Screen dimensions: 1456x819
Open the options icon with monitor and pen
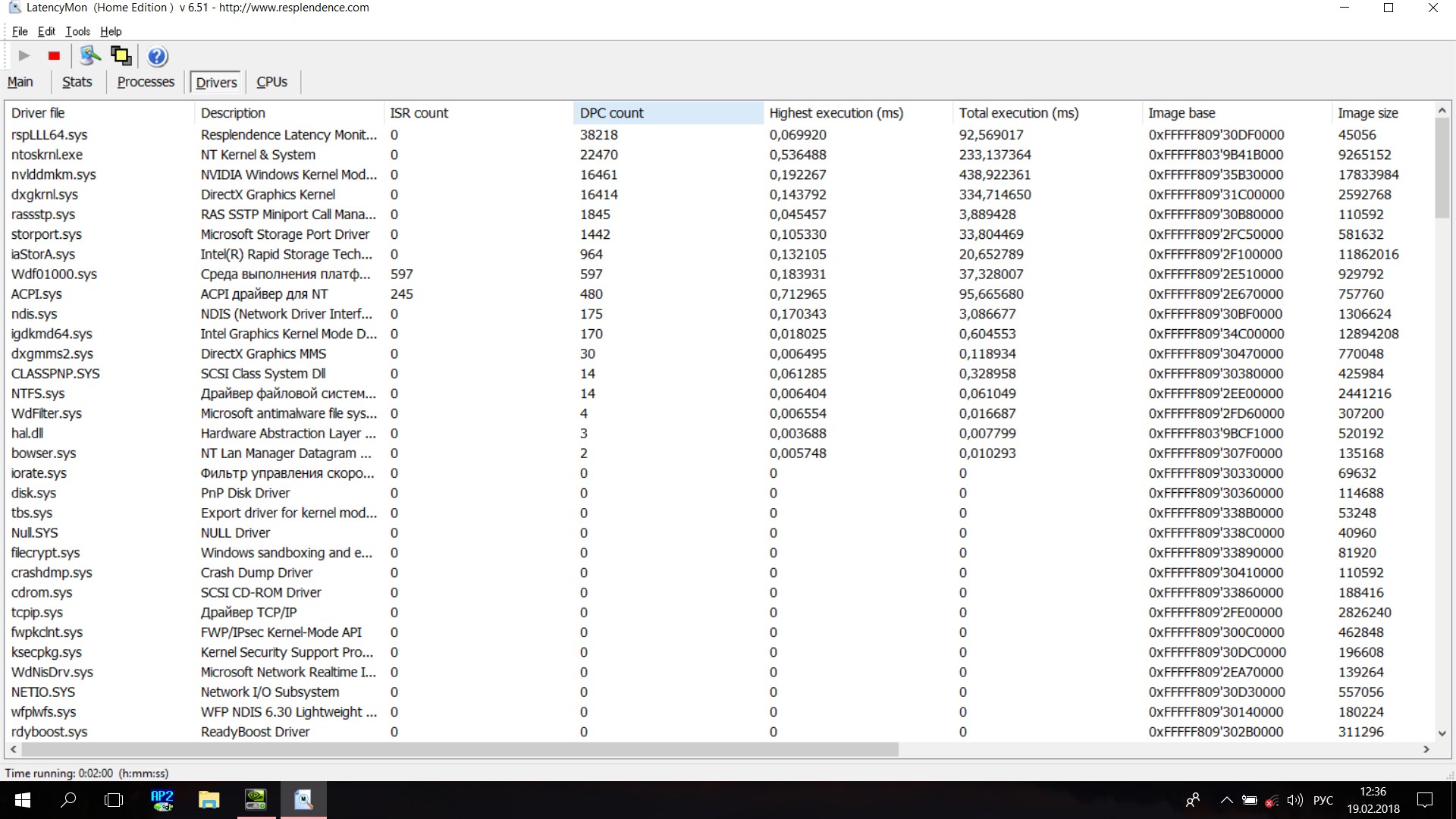90,55
